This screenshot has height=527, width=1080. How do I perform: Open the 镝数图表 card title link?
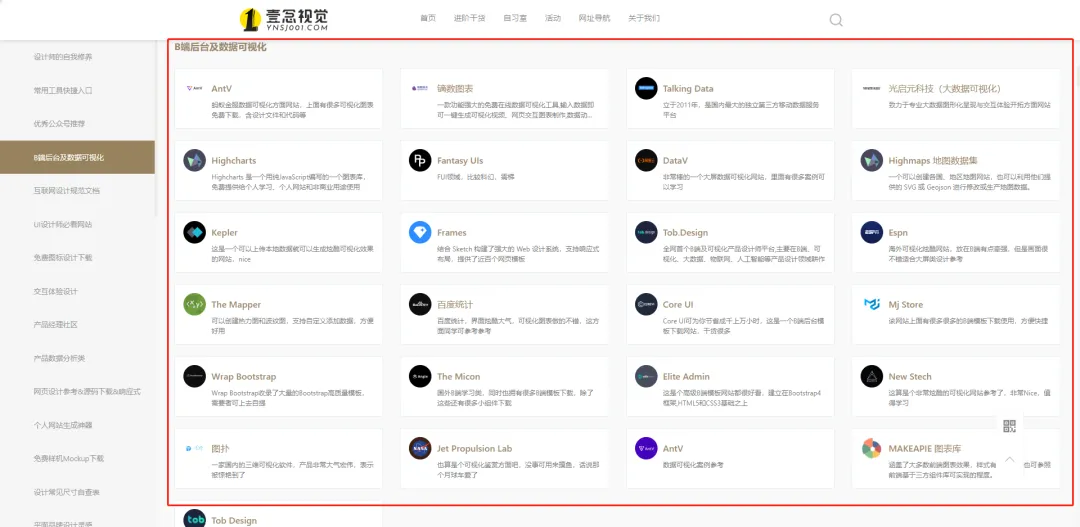(455, 89)
